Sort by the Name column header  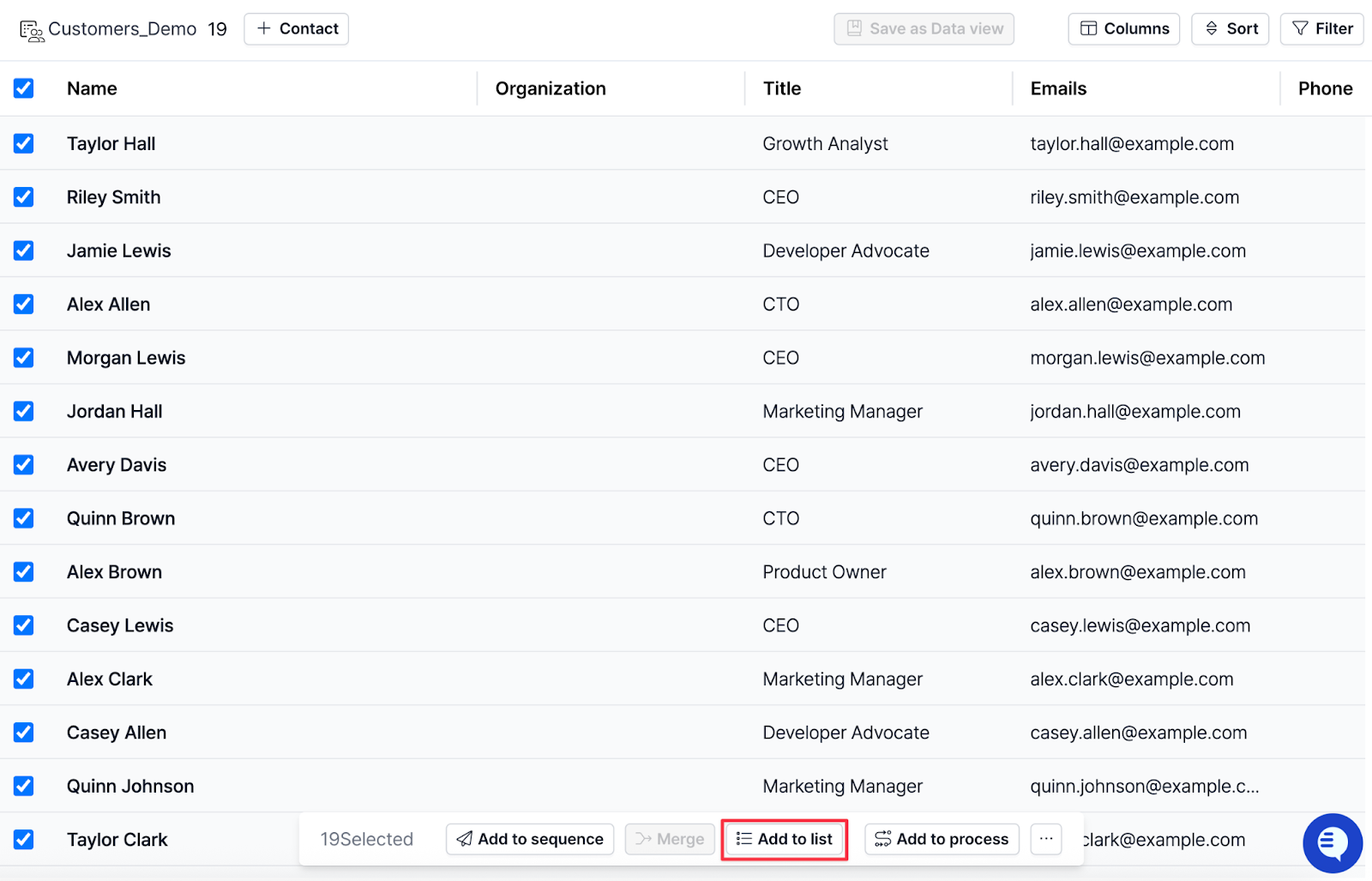92,87
